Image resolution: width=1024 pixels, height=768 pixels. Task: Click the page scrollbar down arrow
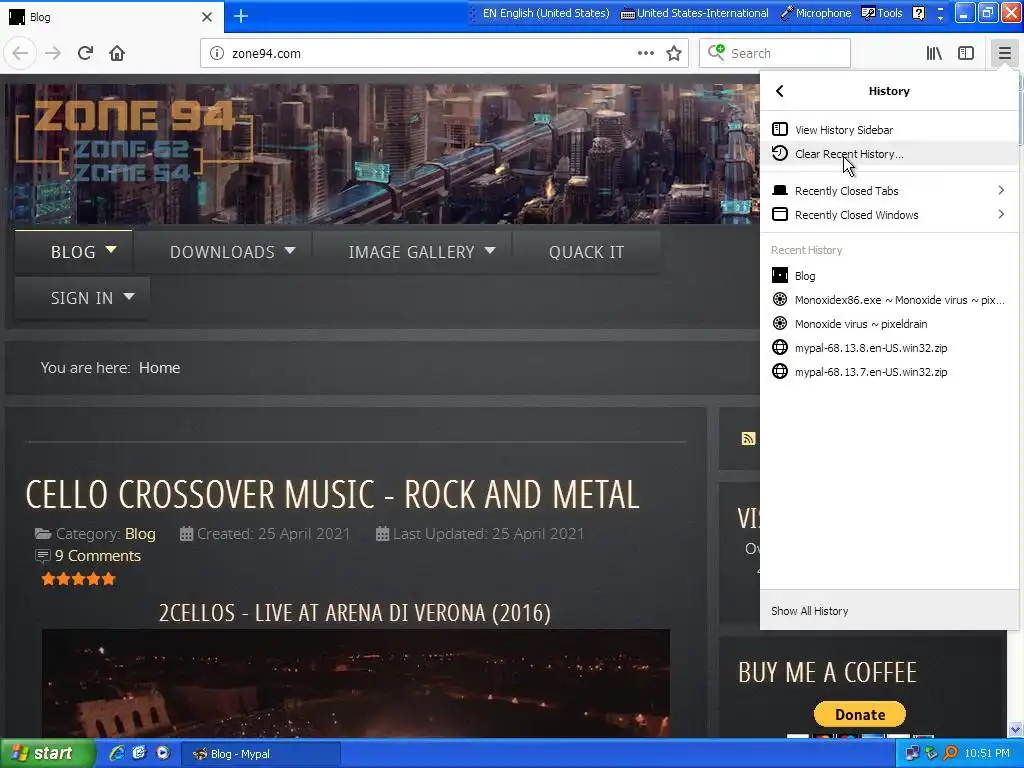tap(1015, 729)
